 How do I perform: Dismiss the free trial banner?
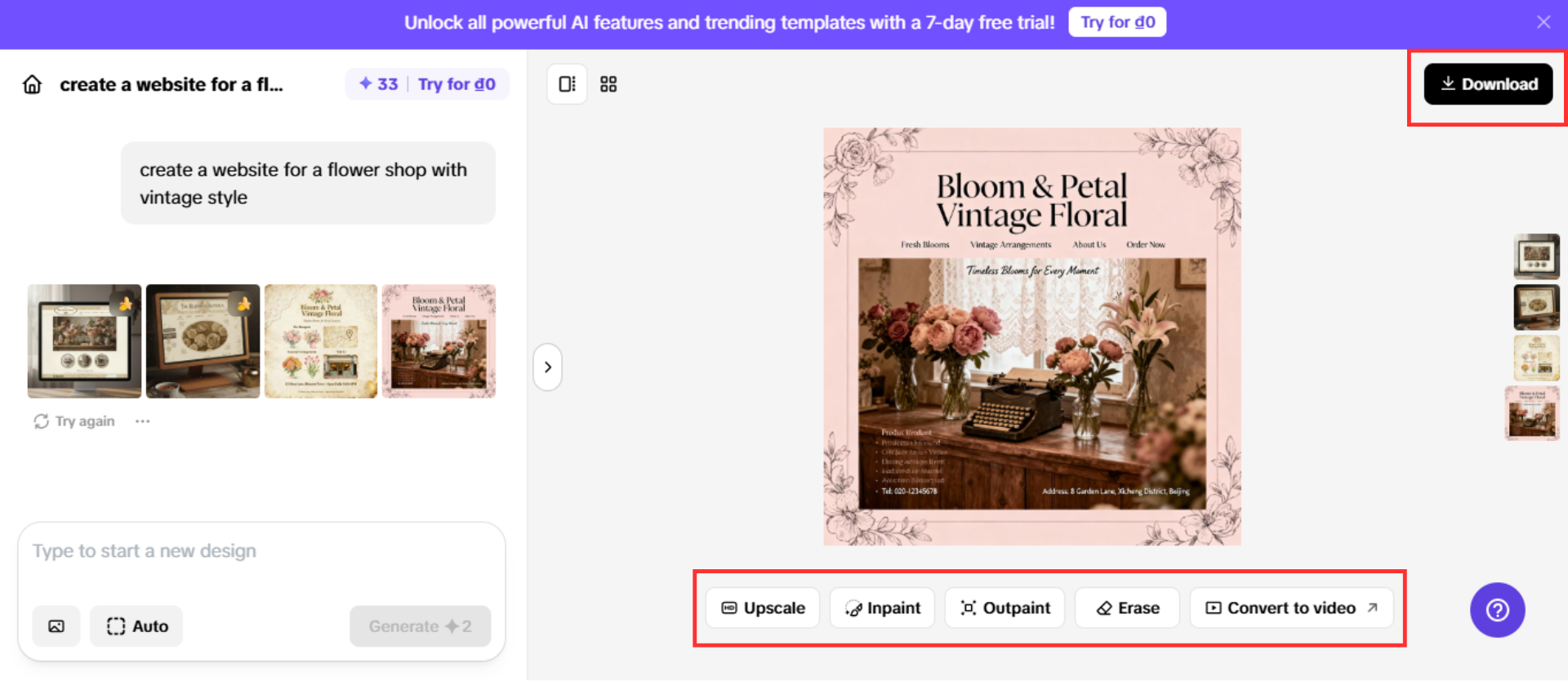[1543, 22]
